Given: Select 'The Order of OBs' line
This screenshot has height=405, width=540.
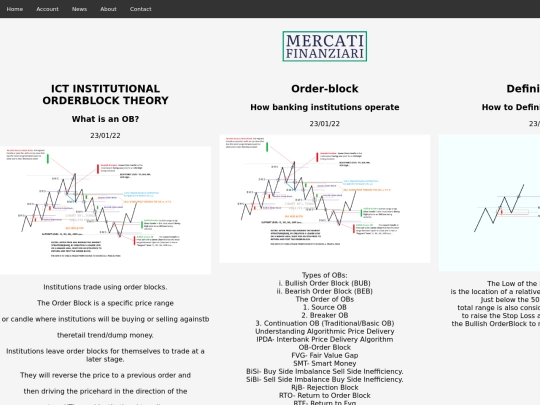Looking at the screenshot, I should click(325, 299).
